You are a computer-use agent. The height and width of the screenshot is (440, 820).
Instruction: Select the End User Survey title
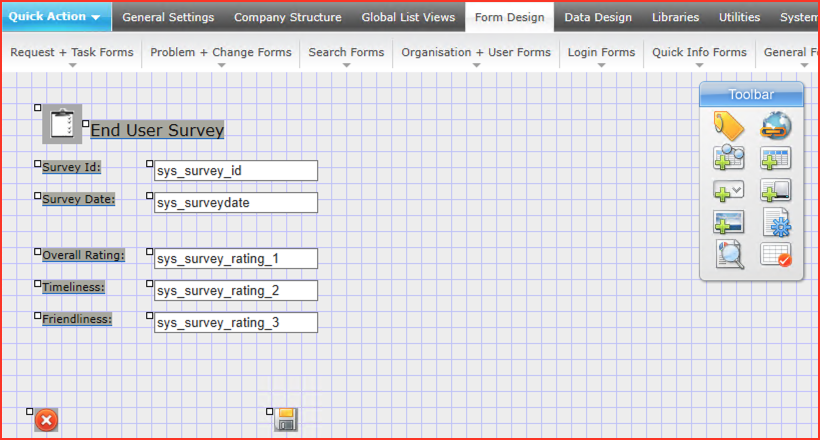point(157,130)
